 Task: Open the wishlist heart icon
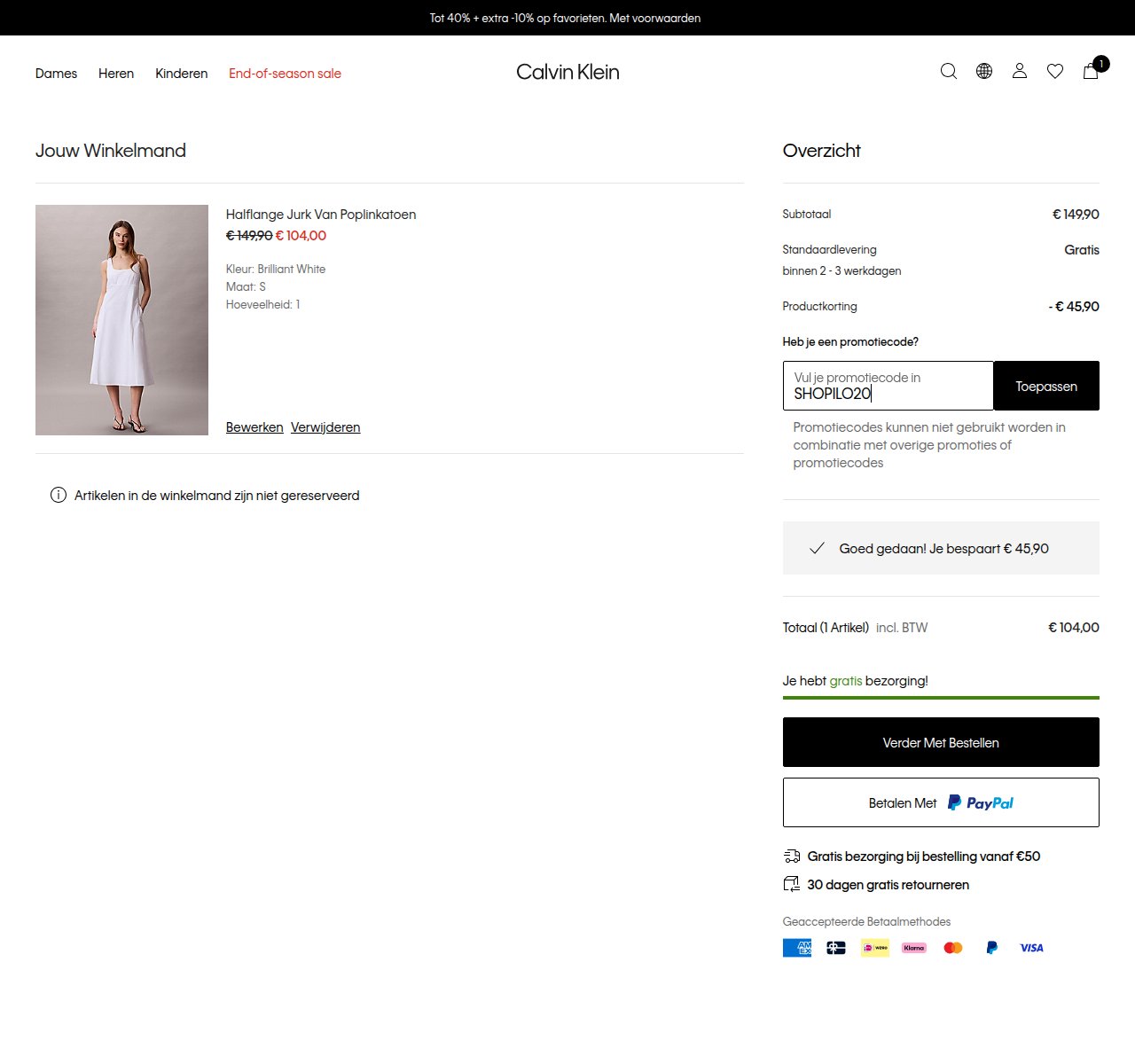point(1055,72)
